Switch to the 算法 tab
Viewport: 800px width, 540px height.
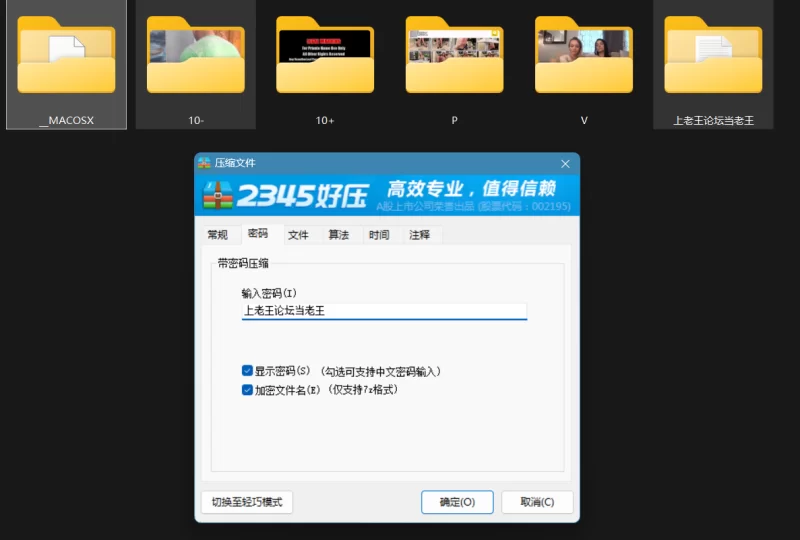pyautogui.click(x=339, y=235)
